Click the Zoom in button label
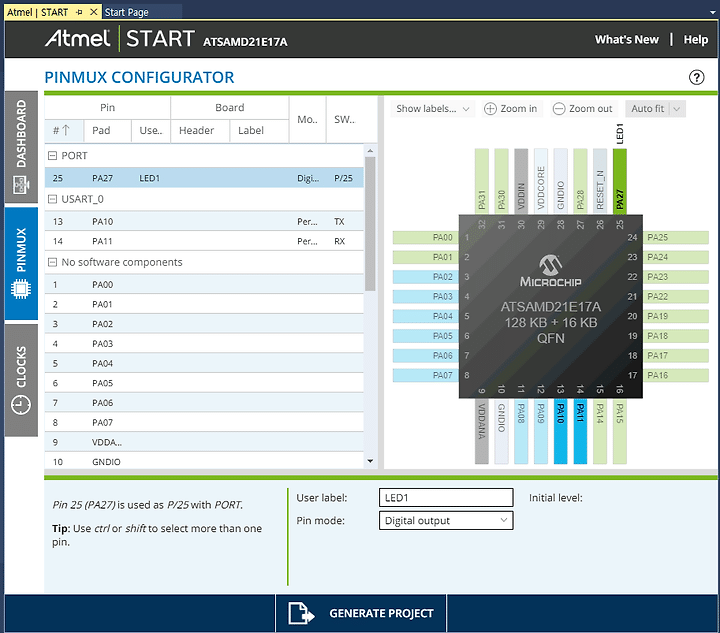Image resolution: width=720 pixels, height=633 pixels. (x=518, y=109)
